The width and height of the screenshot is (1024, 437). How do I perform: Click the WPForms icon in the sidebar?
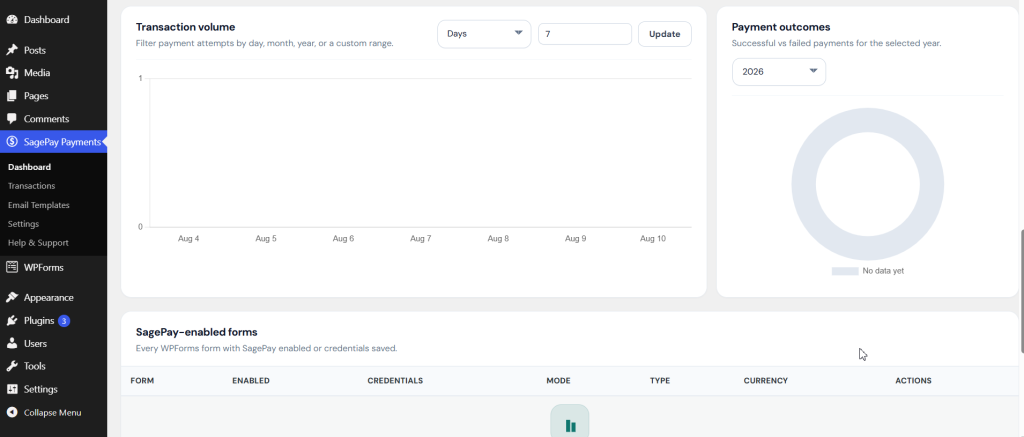point(12,267)
